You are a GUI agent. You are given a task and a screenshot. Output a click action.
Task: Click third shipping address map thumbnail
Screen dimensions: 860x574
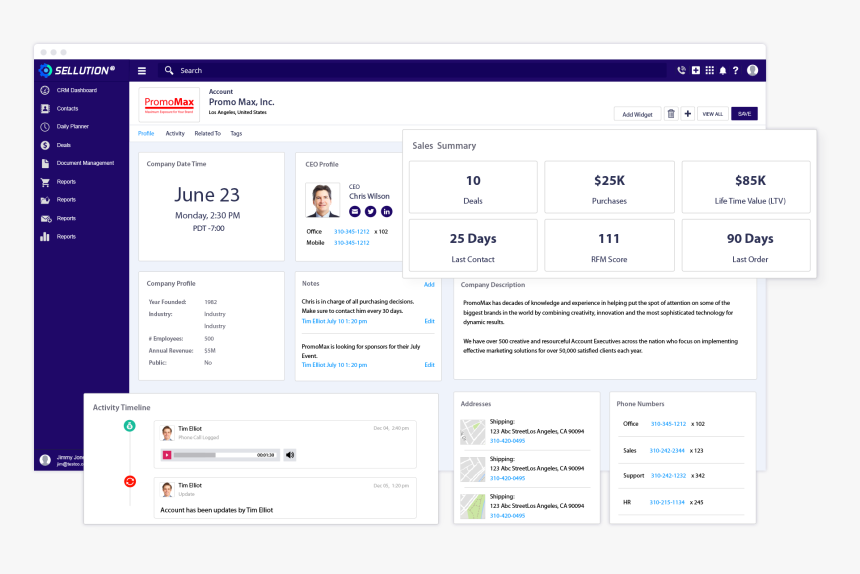(x=473, y=507)
